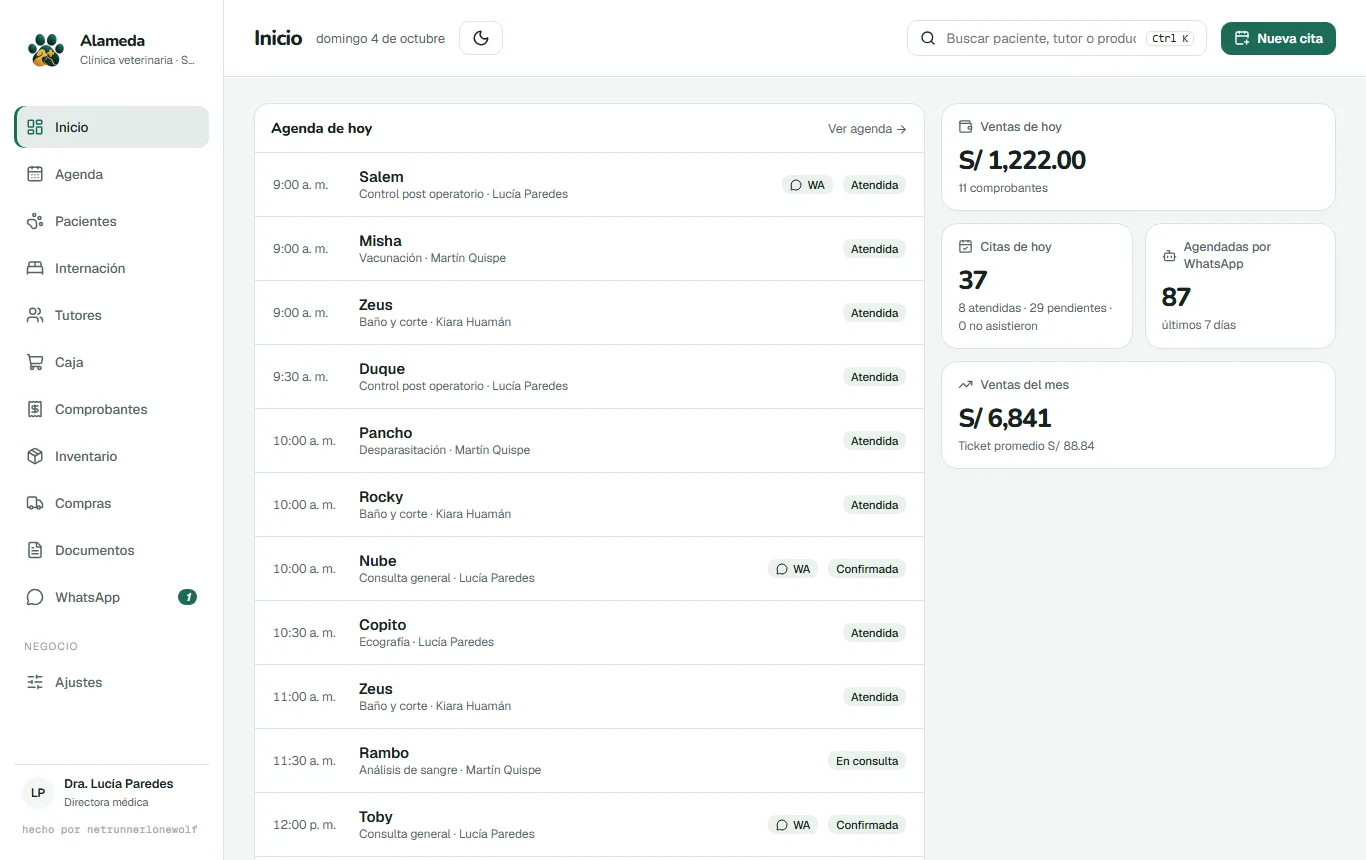Create a new appointment with Nueva cita
The image size is (1366, 860).
pos(1278,38)
